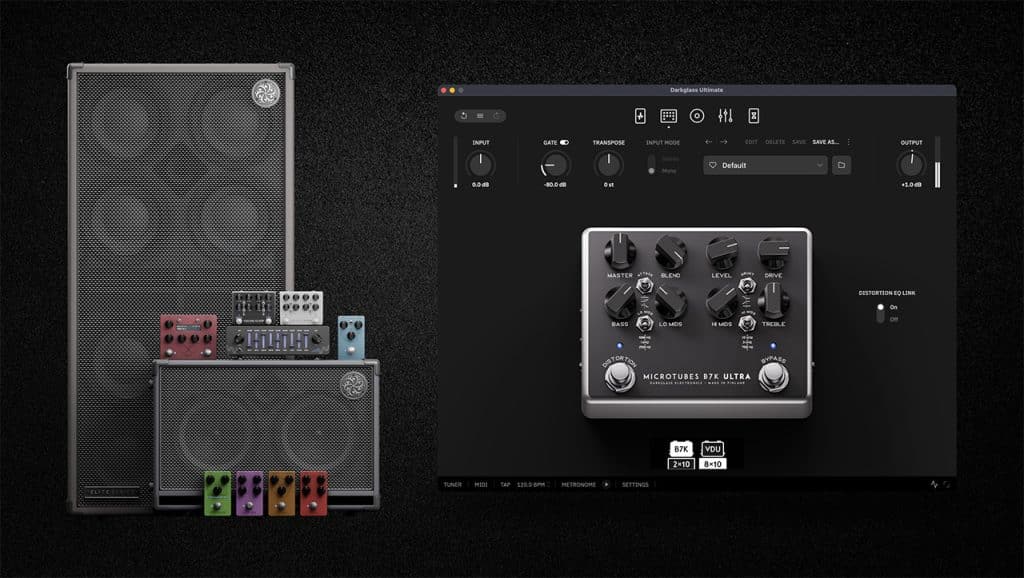
Task: Click the B7K pedal icon above the status bar
Action: (680, 451)
